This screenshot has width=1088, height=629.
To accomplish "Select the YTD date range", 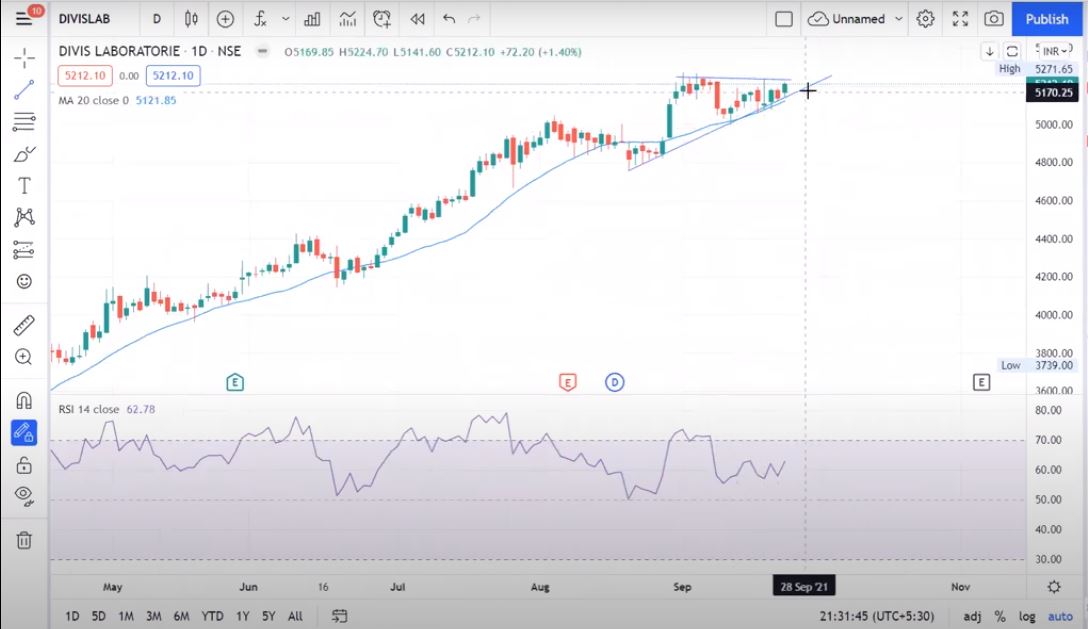I will tap(212, 616).
